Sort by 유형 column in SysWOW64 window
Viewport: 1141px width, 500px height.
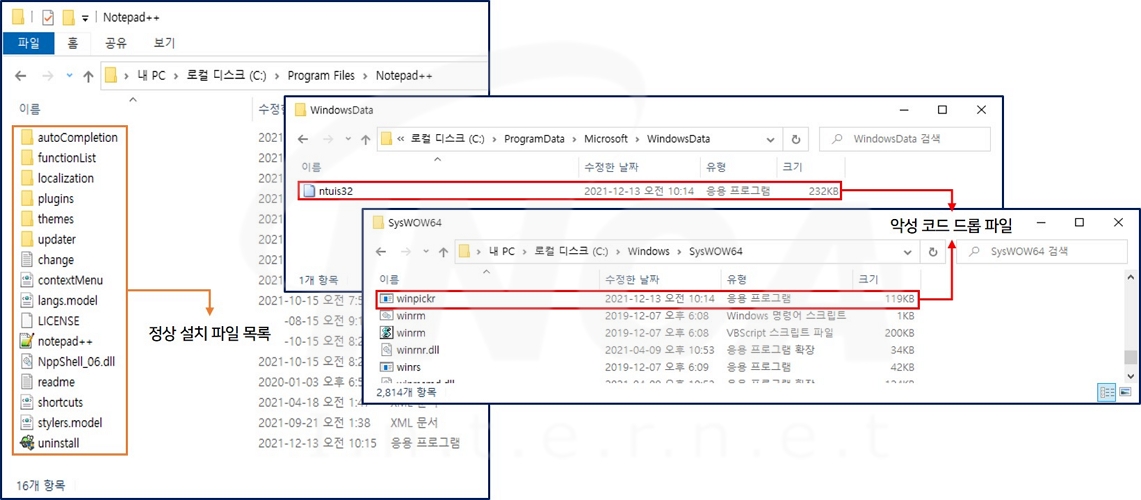[x=738, y=279]
